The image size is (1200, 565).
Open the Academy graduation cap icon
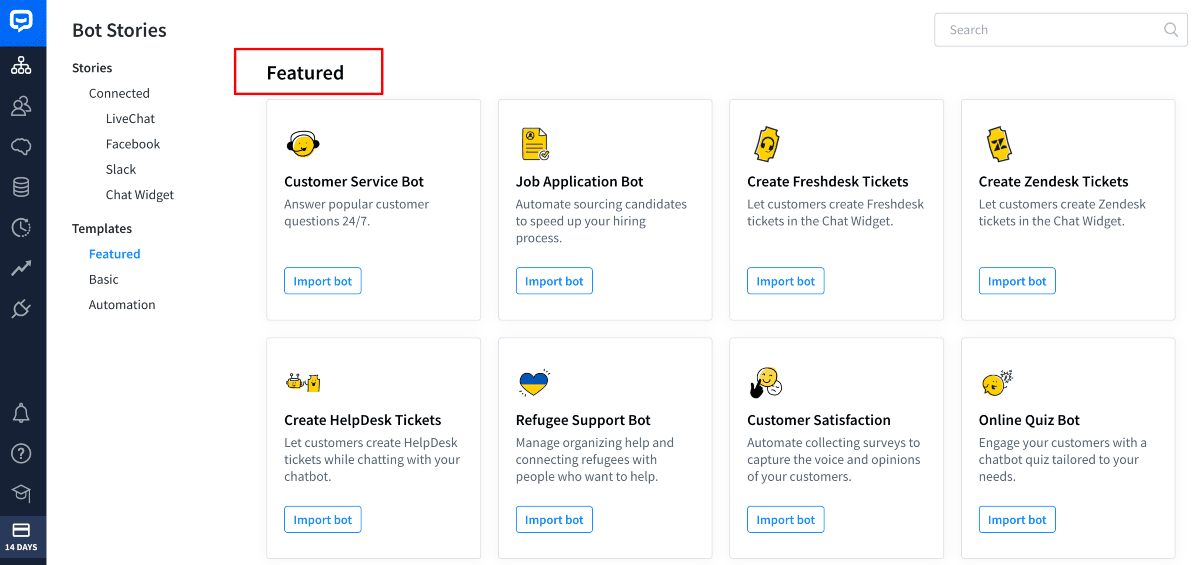[x=21, y=493]
